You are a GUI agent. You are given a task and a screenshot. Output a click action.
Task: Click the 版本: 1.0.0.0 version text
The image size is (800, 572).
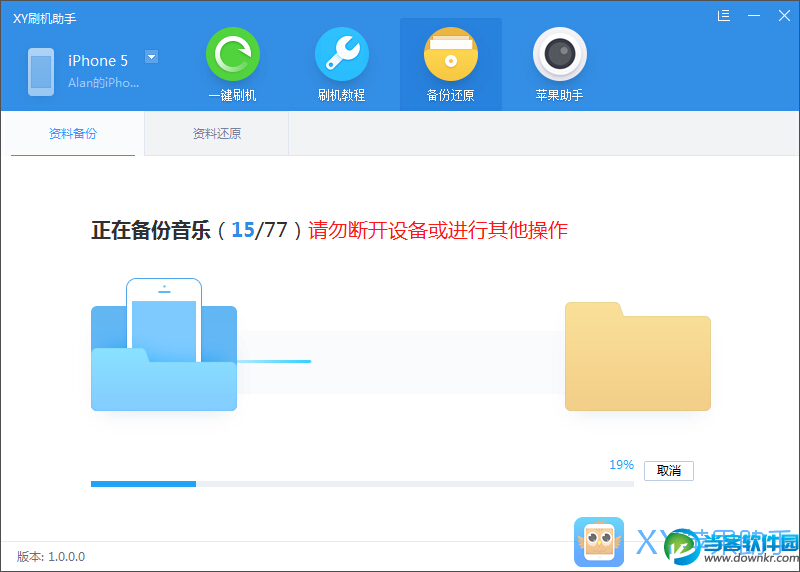51,557
